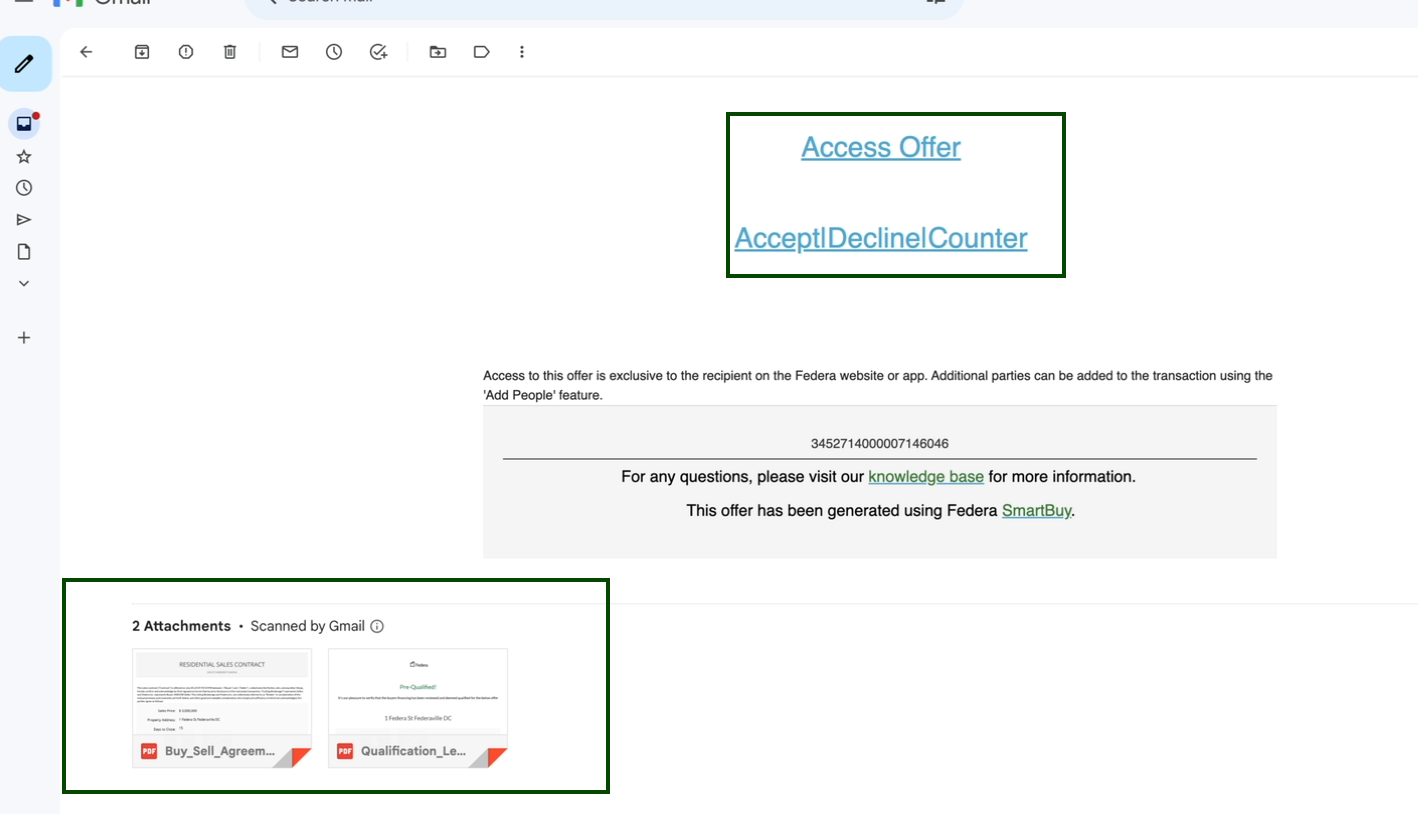Image resolution: width=1418 pixels, height=814 pixels.
Task: Open the Labels icon
Action: 482,52
